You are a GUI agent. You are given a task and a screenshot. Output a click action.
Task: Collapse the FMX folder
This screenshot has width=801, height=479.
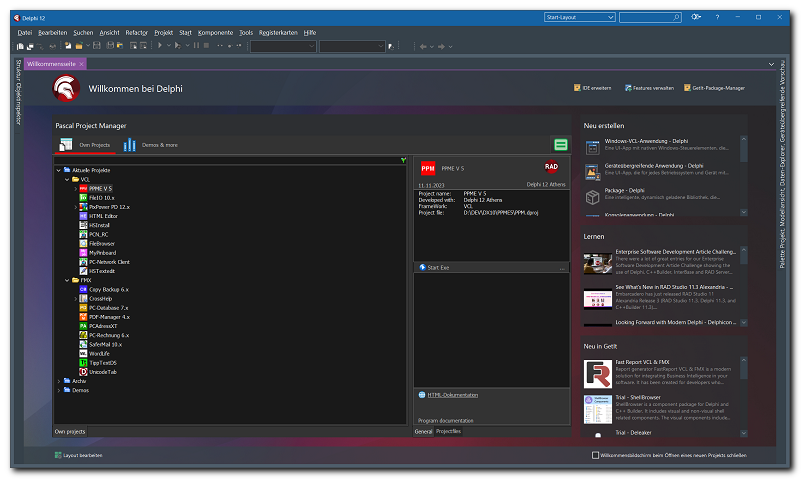67,280
